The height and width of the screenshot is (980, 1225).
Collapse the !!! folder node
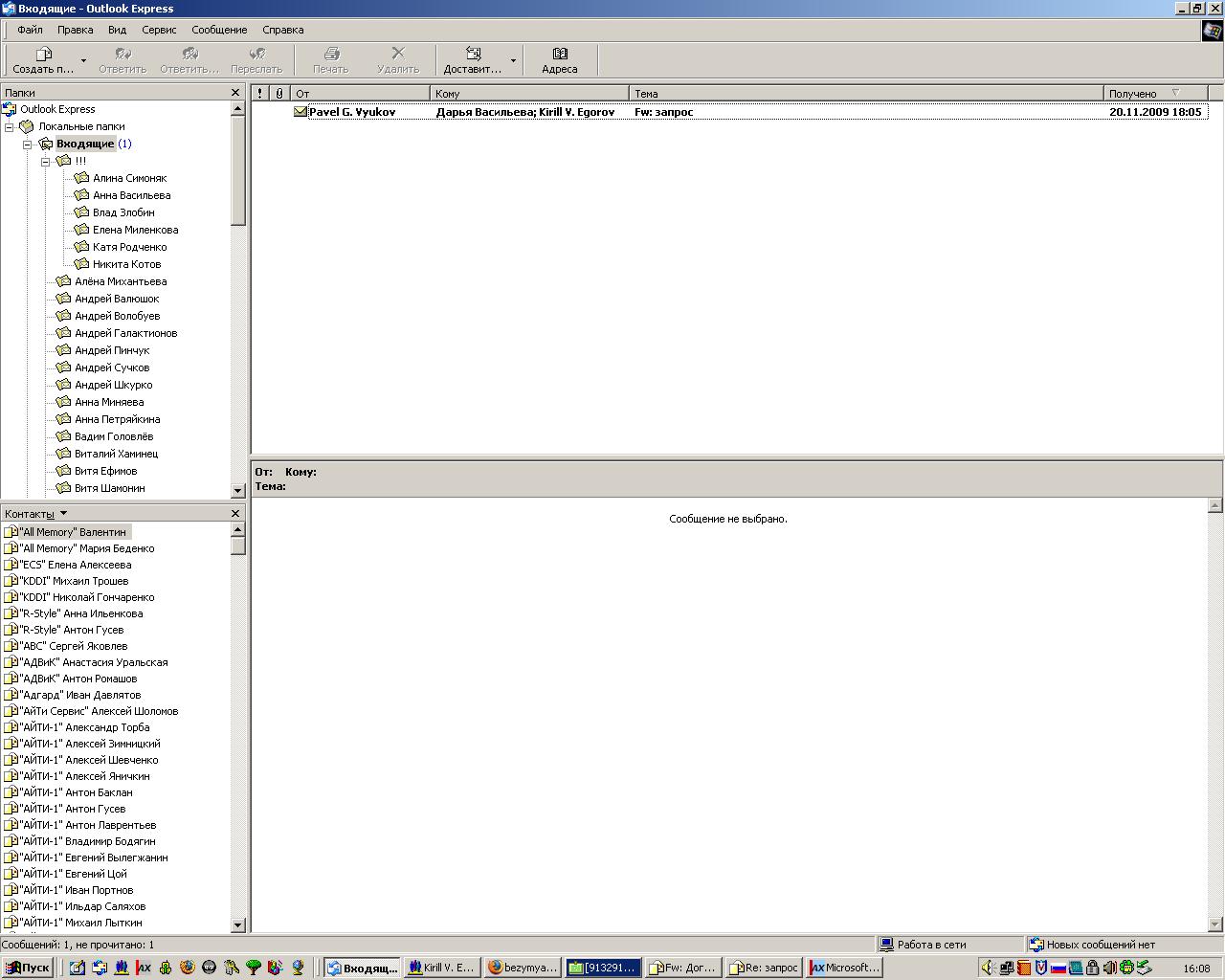(45, 162)
